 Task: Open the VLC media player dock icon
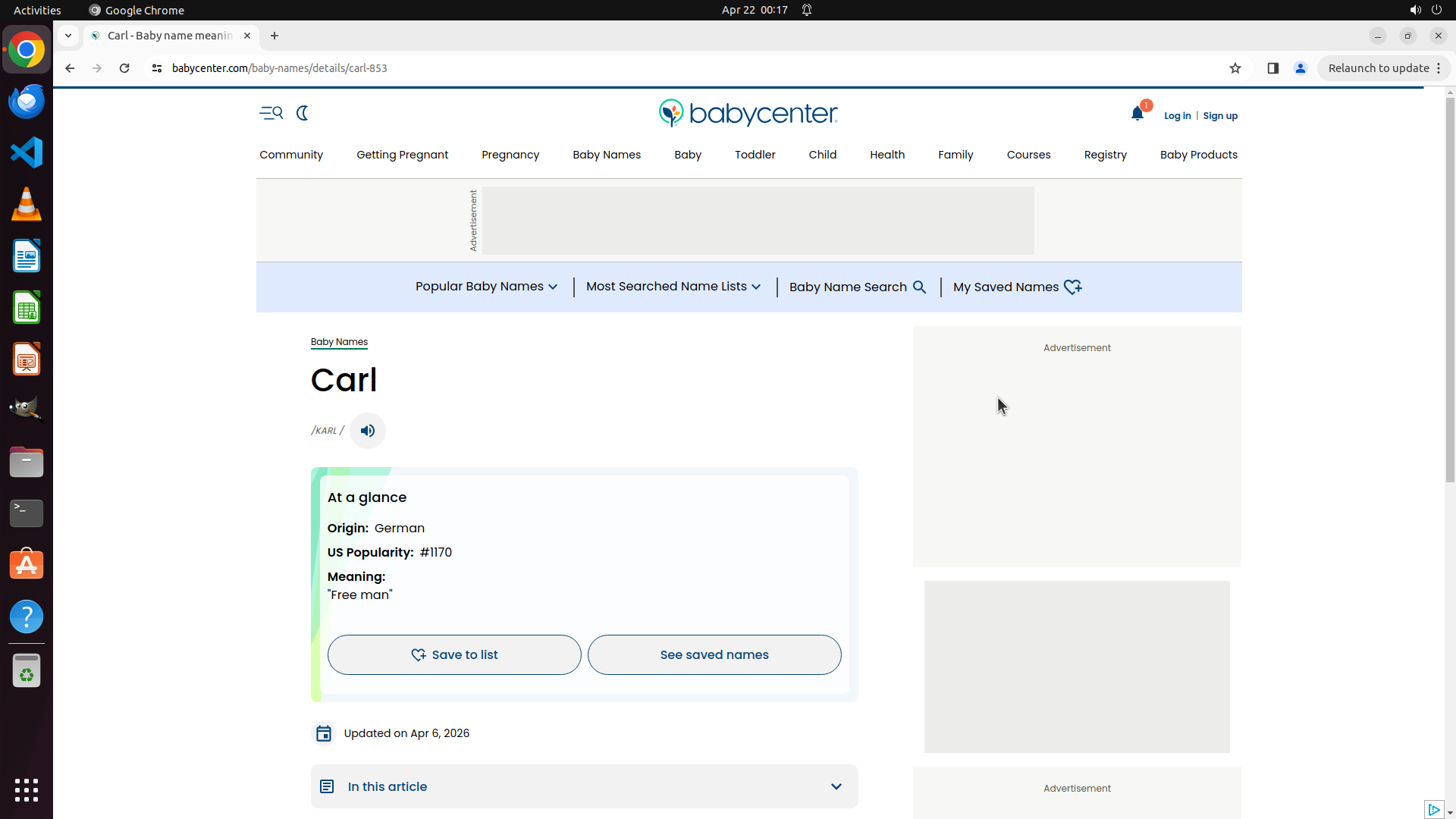27,205
